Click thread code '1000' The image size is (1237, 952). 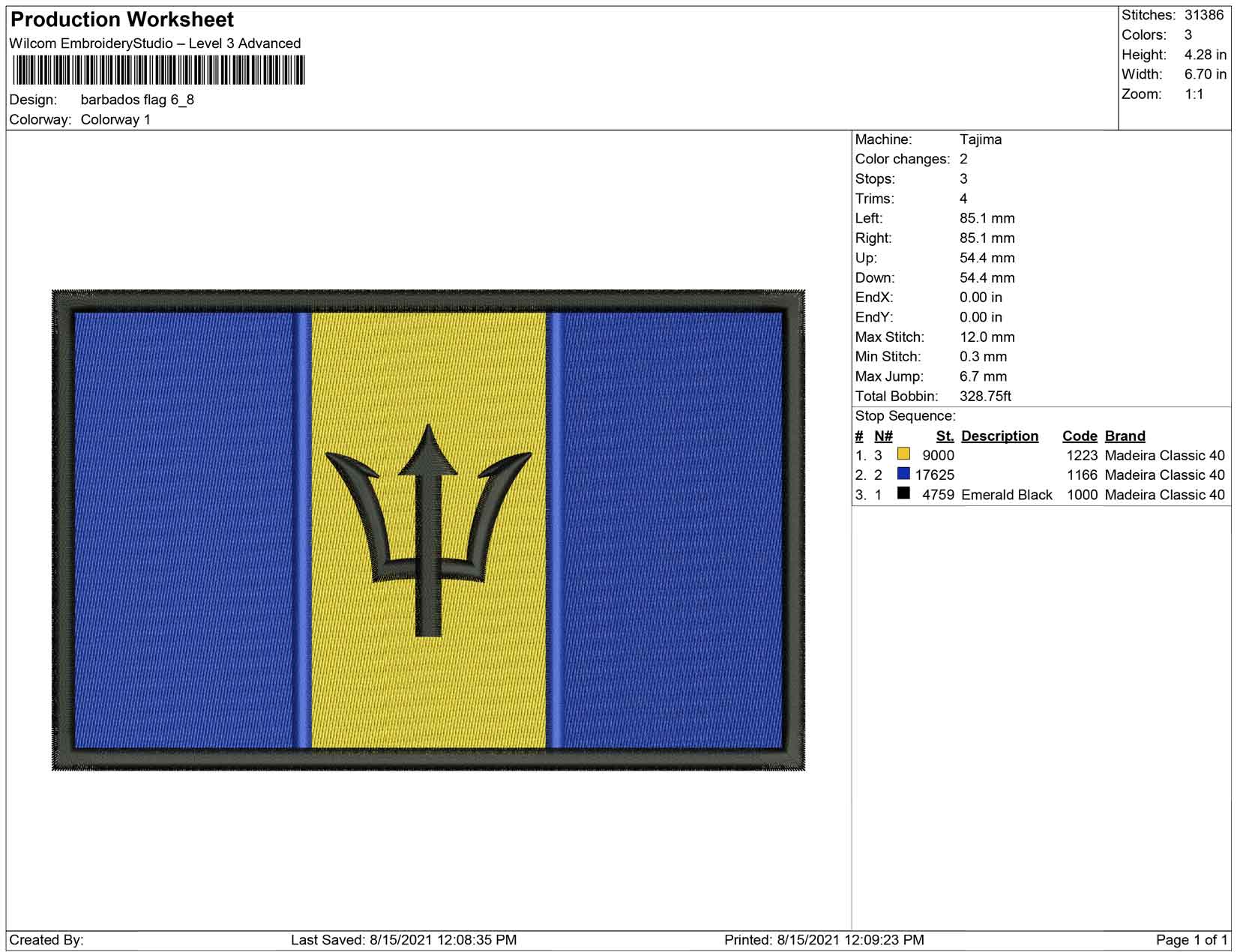[1082, 495]
